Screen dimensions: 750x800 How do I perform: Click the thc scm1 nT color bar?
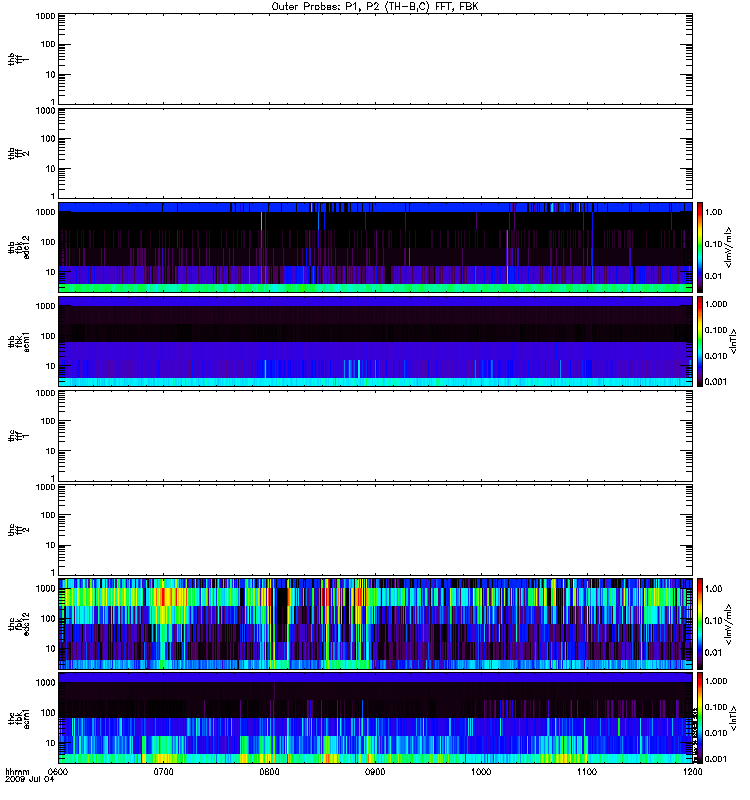(x=700, y=718)
